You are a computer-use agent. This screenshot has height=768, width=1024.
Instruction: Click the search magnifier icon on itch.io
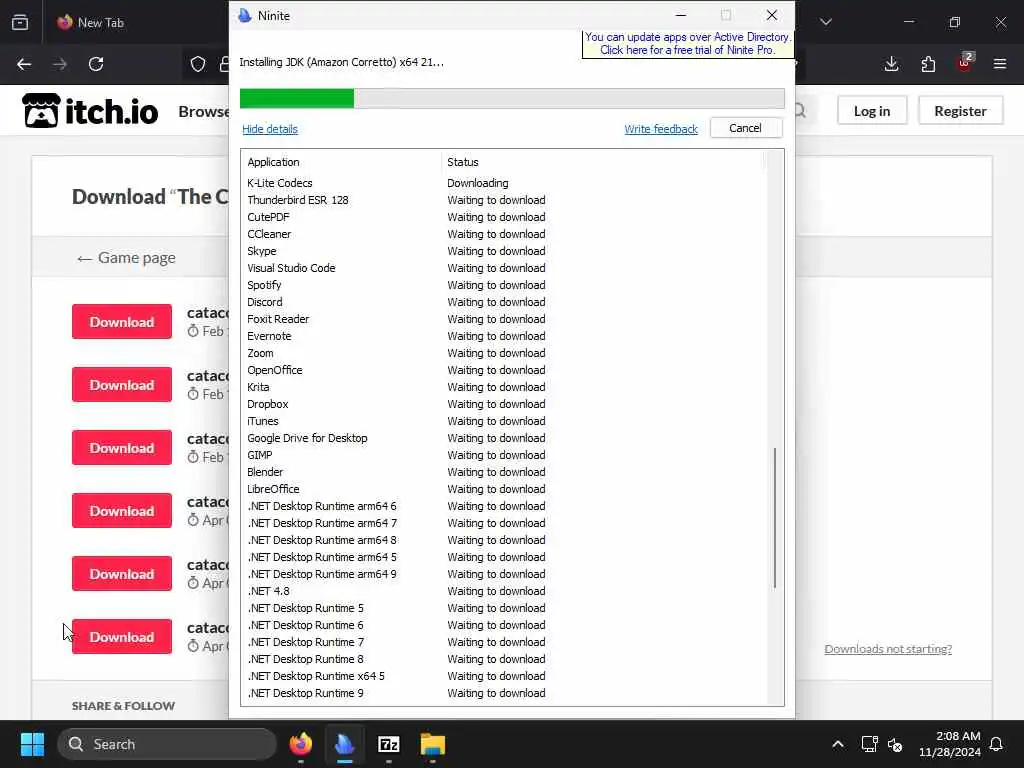(x=800, y=111)
